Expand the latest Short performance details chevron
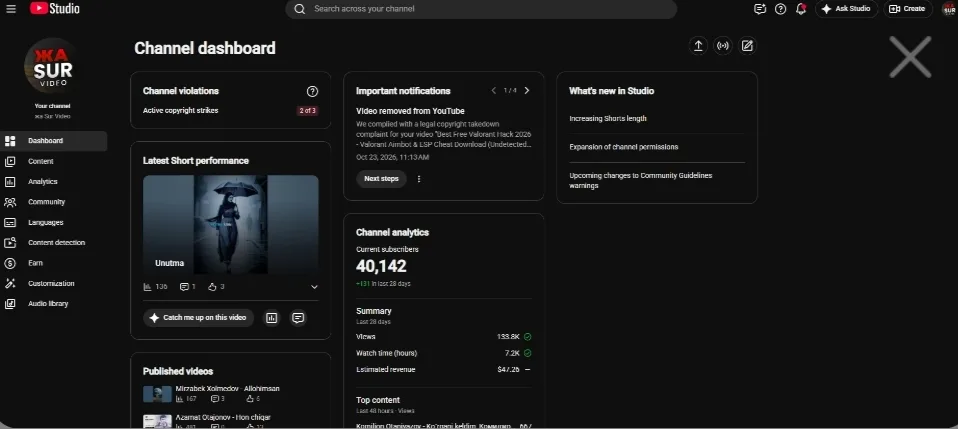The height and width of the screenshot is (429, 958). click(x=314, y=287)
